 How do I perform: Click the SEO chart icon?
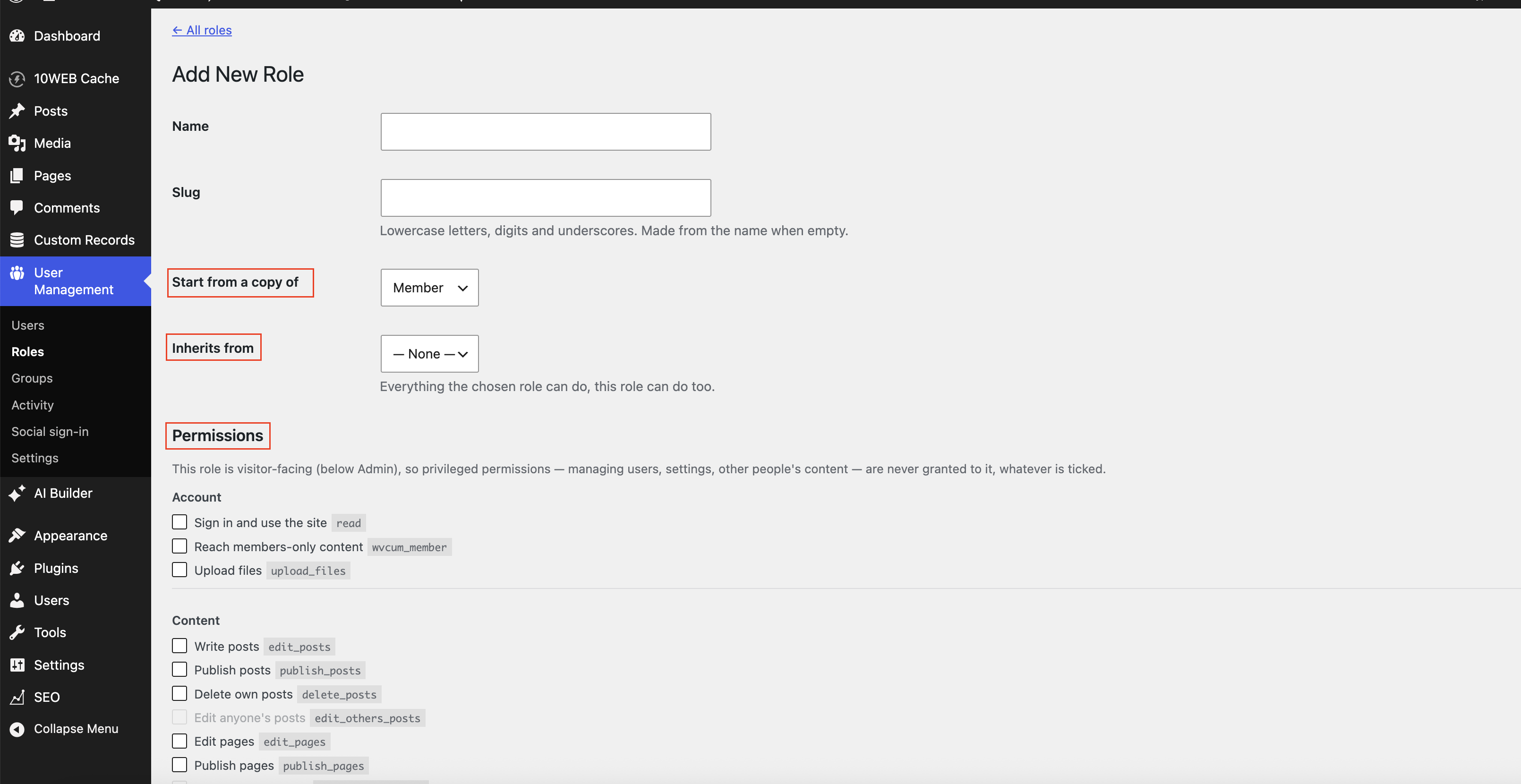point(17,697)
